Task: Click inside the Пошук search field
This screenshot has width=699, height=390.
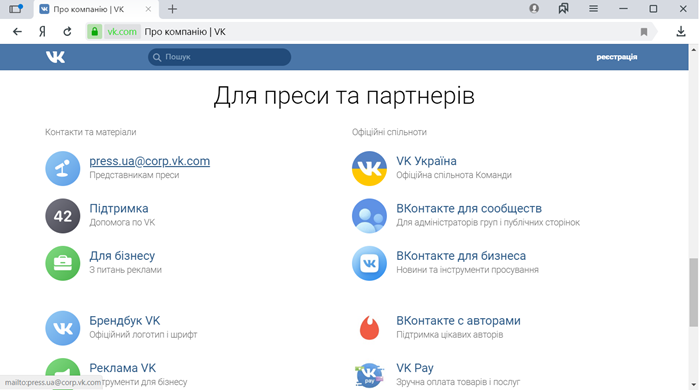Action: (219, 57)
